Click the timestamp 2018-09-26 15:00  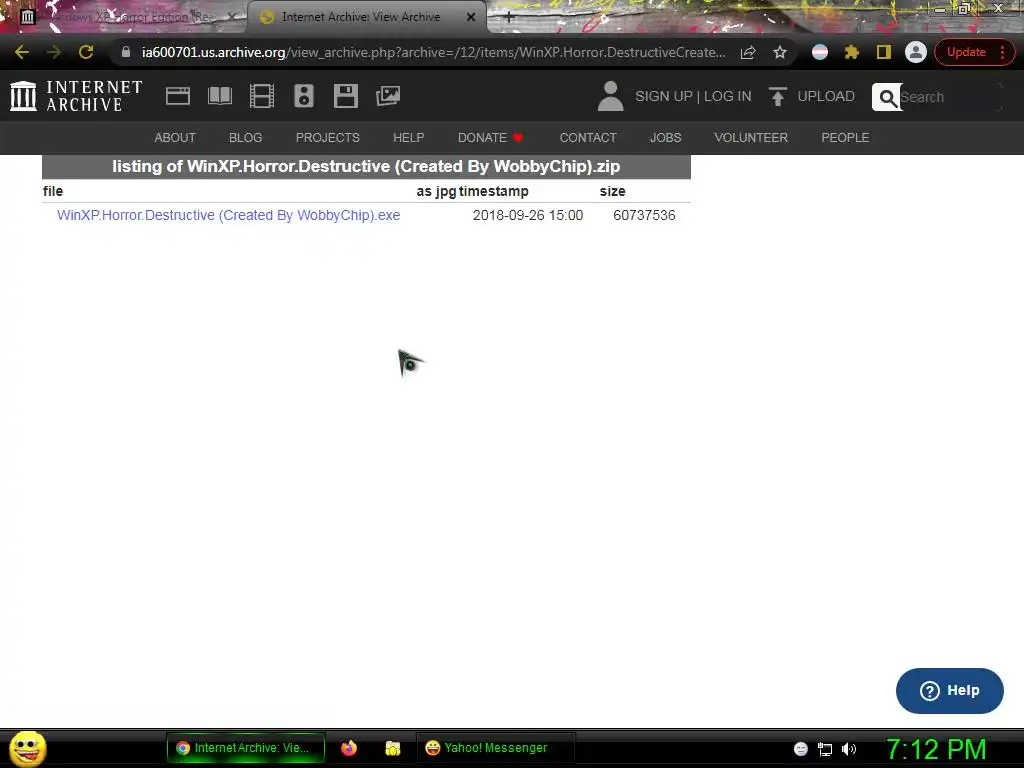click(528, 216)
